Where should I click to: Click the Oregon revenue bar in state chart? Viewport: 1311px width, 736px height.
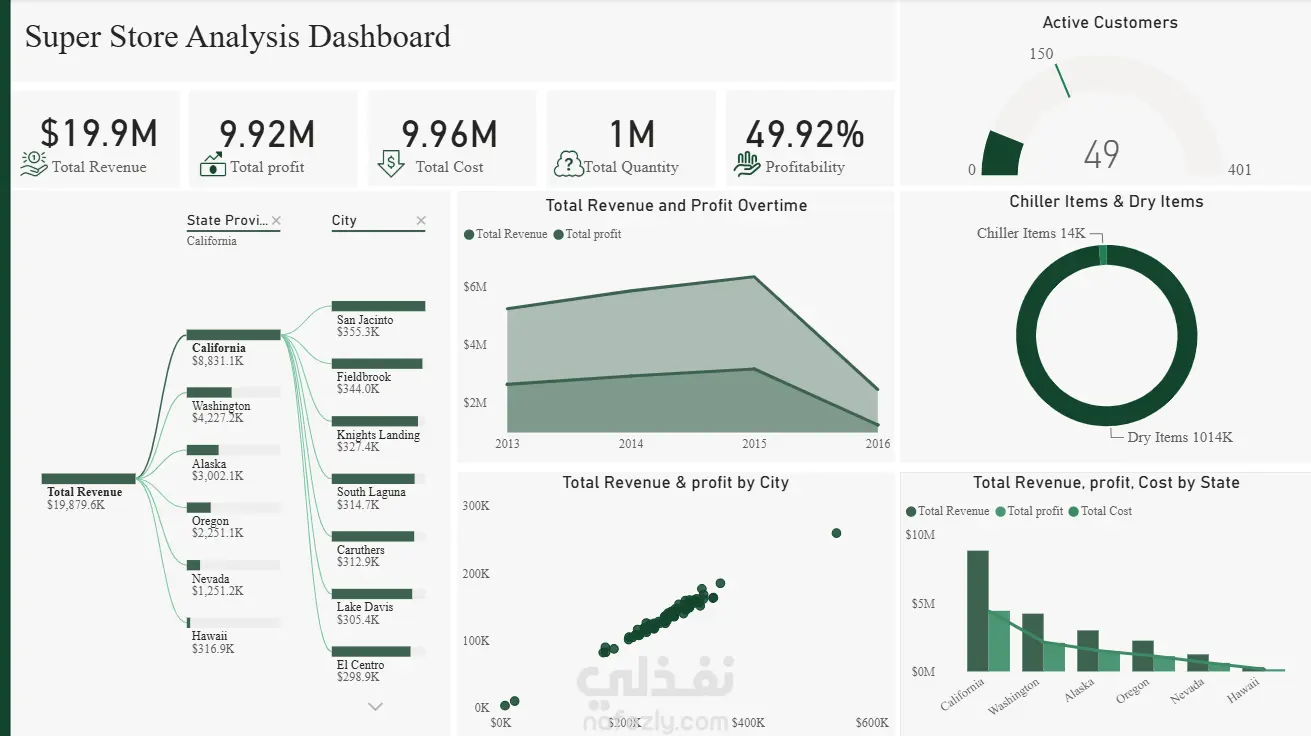coord(1142,656)
